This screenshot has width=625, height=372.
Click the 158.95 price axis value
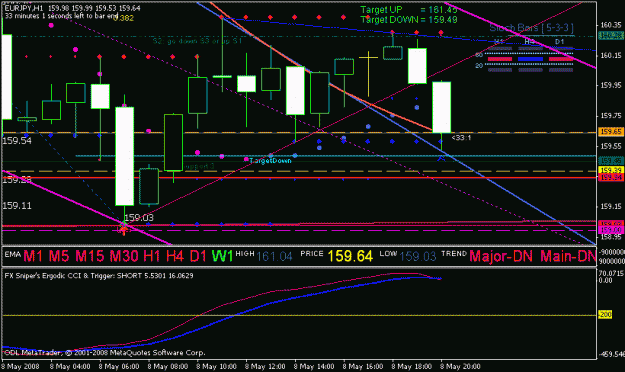[611, 237]
